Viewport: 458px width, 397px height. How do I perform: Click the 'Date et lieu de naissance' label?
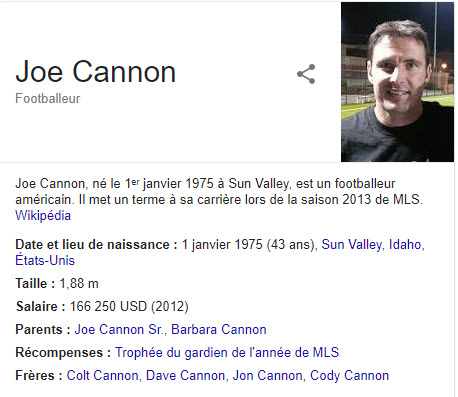click(96, 245)
